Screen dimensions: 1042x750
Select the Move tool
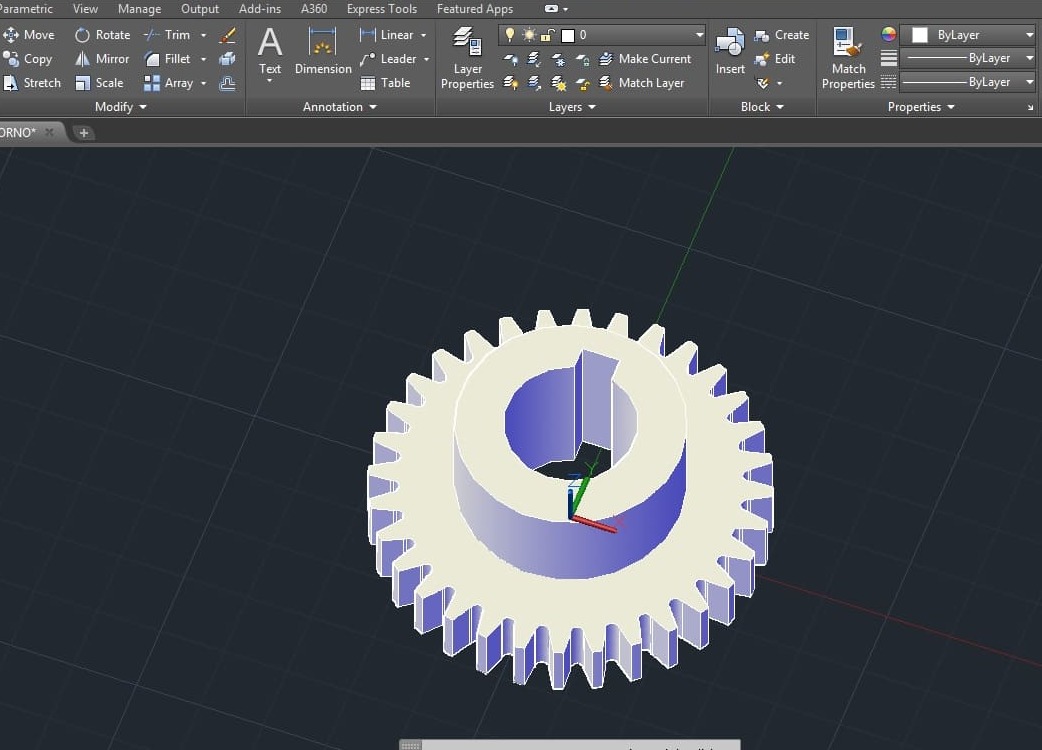click(28, 35)
